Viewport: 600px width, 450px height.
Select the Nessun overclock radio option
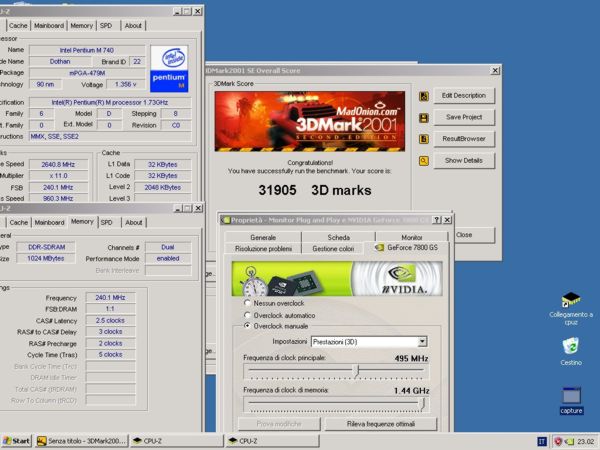pyautogui.click(x=249, y=302)
